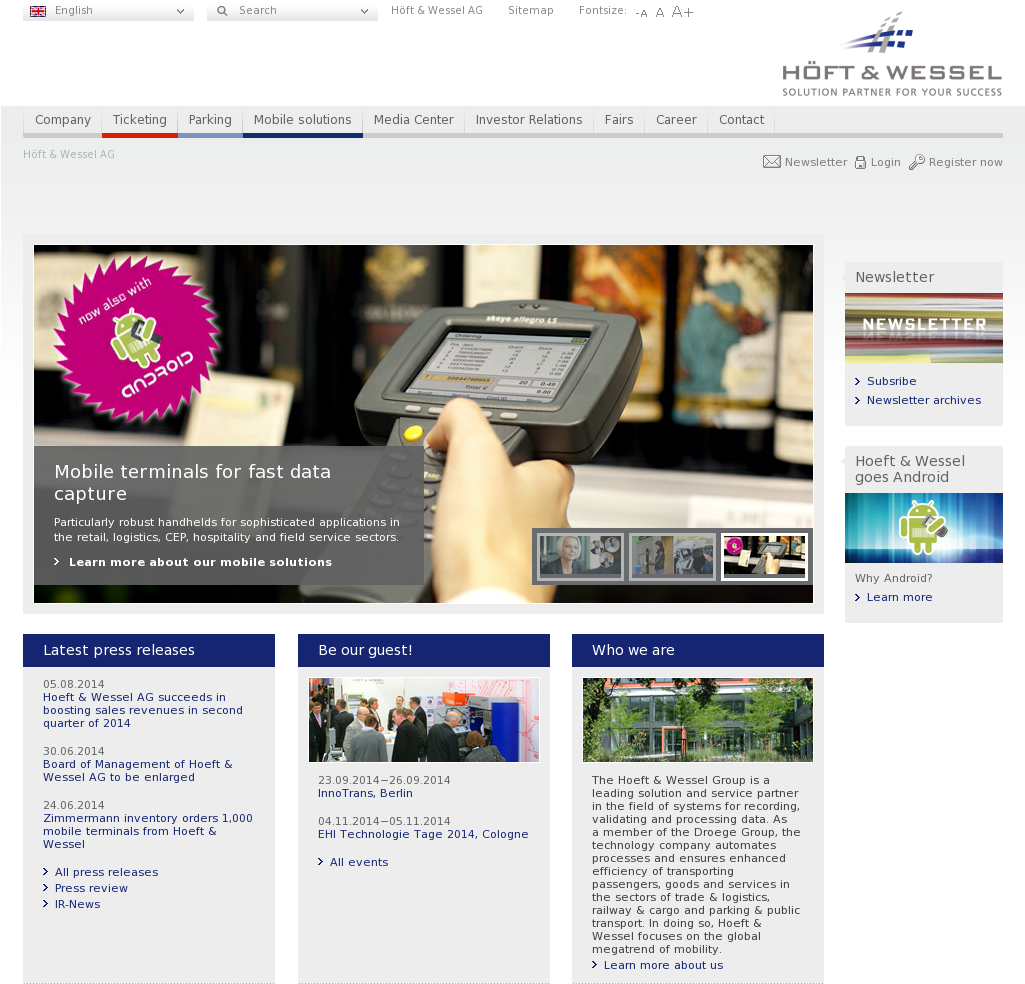Open All press releases link

pyautogui.click(x=107, y=872)
